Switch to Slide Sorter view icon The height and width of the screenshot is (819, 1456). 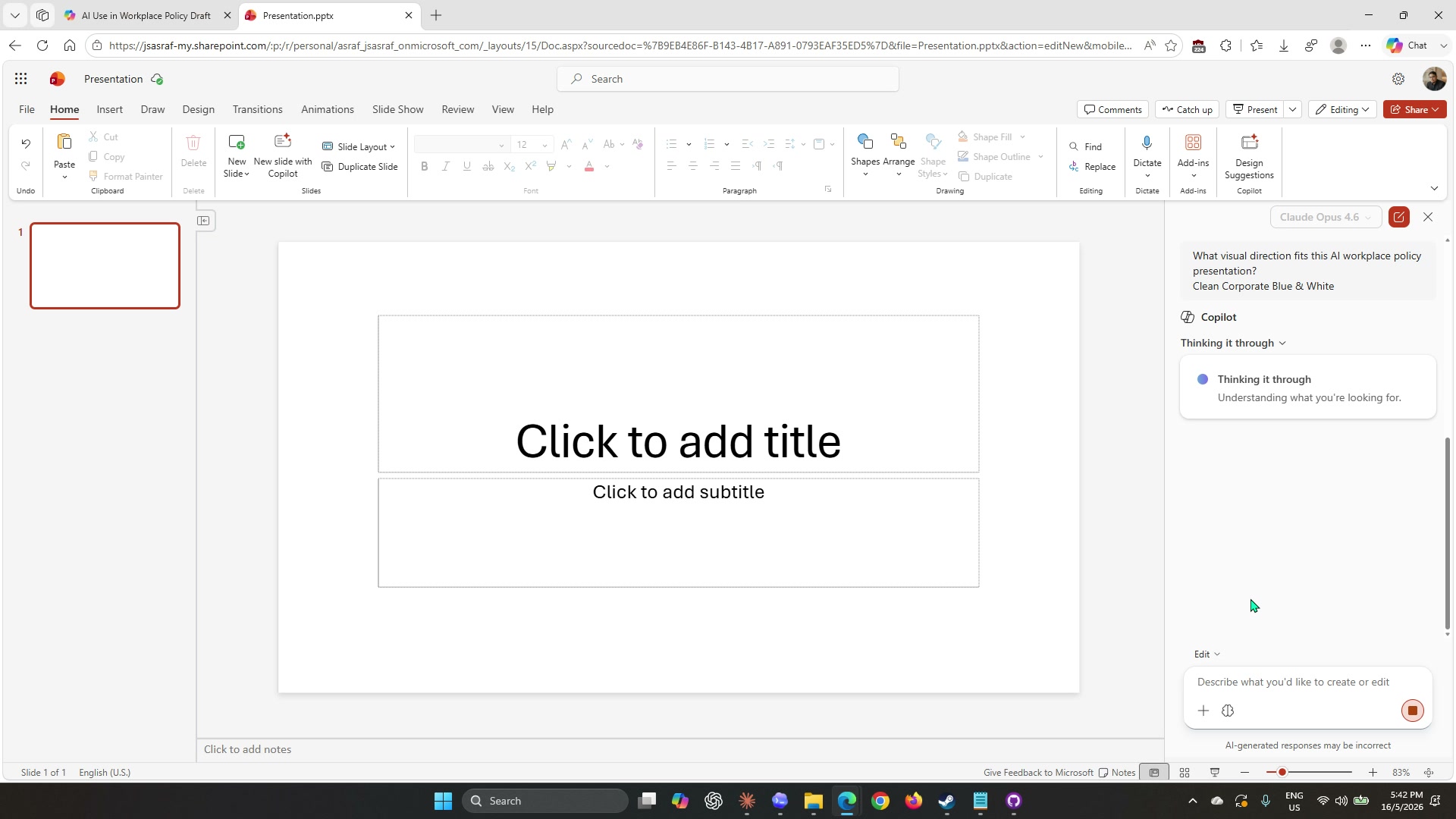click(1185, 773)
